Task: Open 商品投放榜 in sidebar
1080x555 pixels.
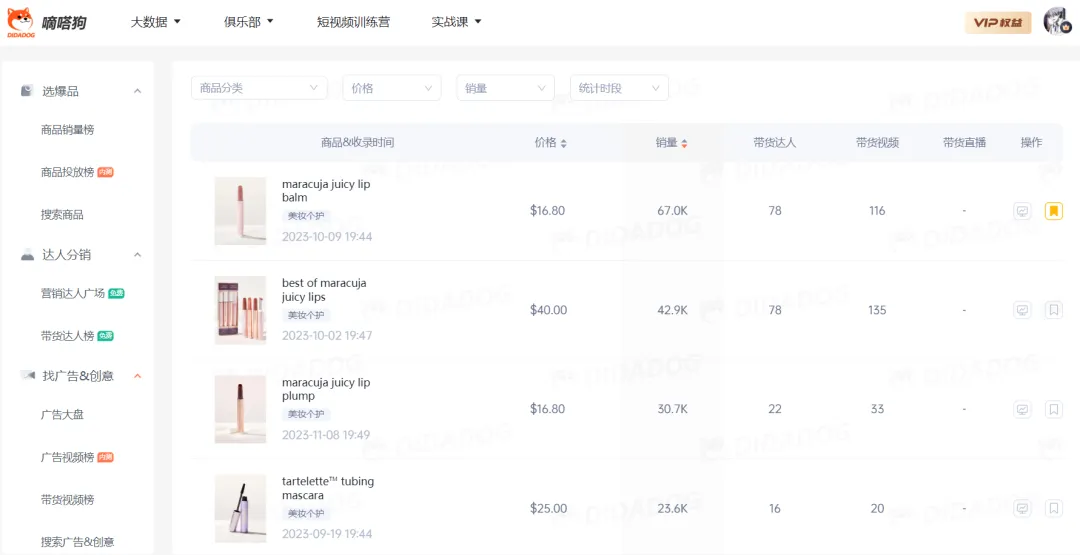Action: click(68, 172)
